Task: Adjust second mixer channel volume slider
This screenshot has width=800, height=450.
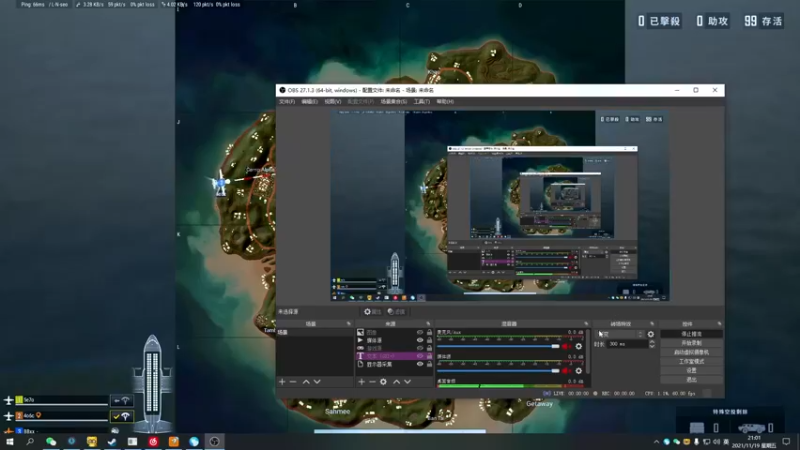Action: point(498,371)
